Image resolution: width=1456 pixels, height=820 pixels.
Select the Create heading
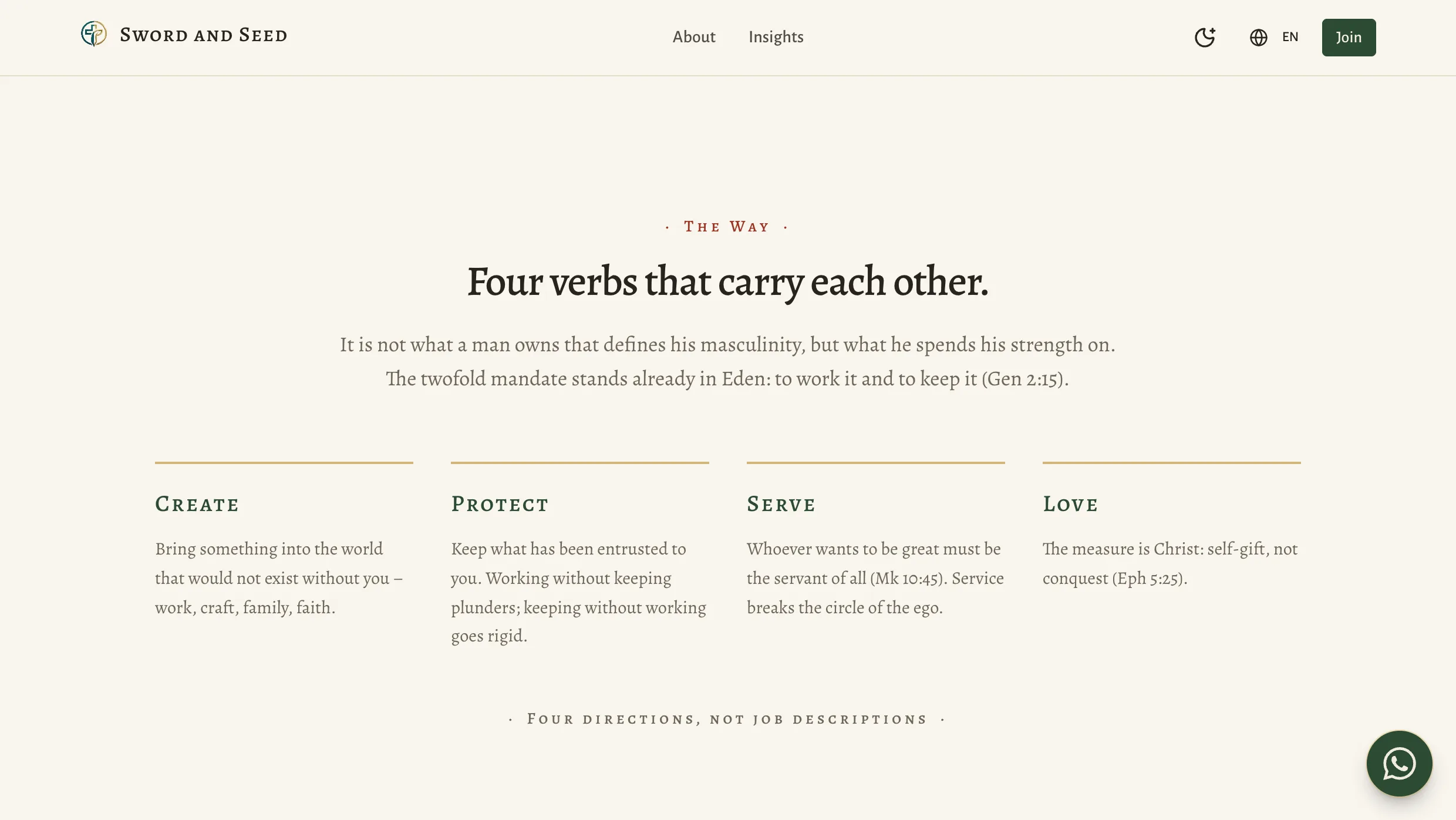pyautogui.click(x=197, y=504)
